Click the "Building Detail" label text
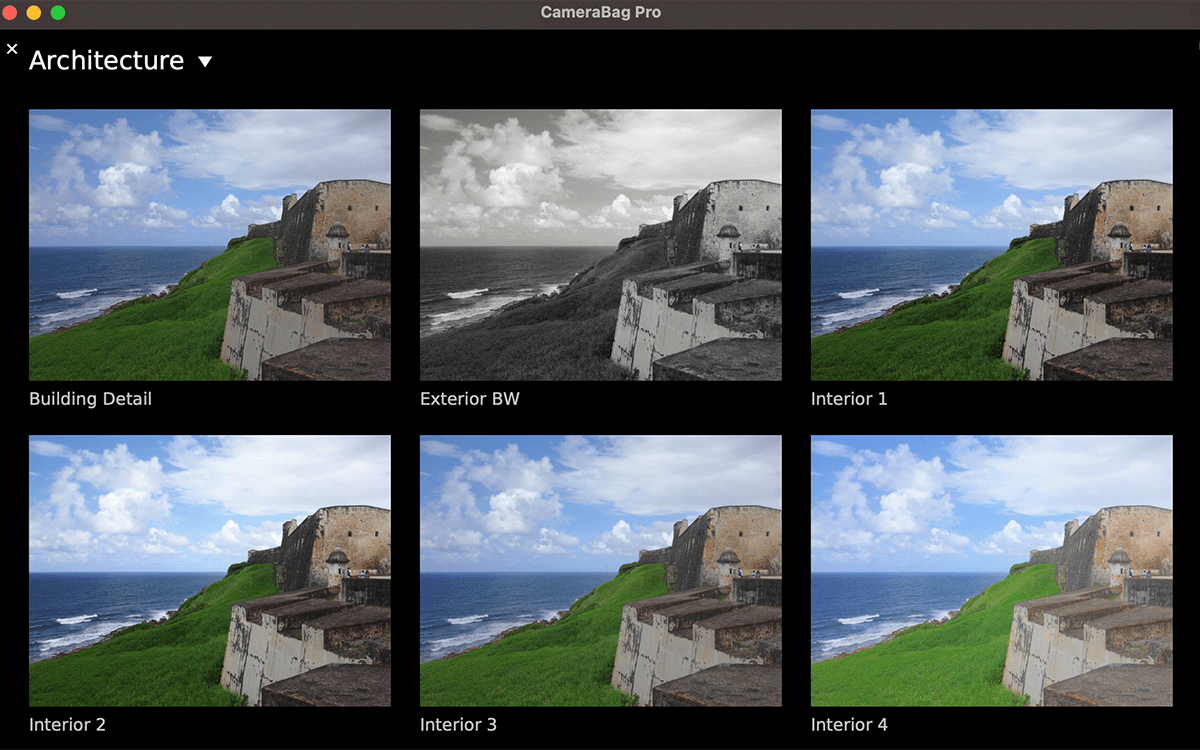This screenshot has height=750, width=1200. coord(90,399)
